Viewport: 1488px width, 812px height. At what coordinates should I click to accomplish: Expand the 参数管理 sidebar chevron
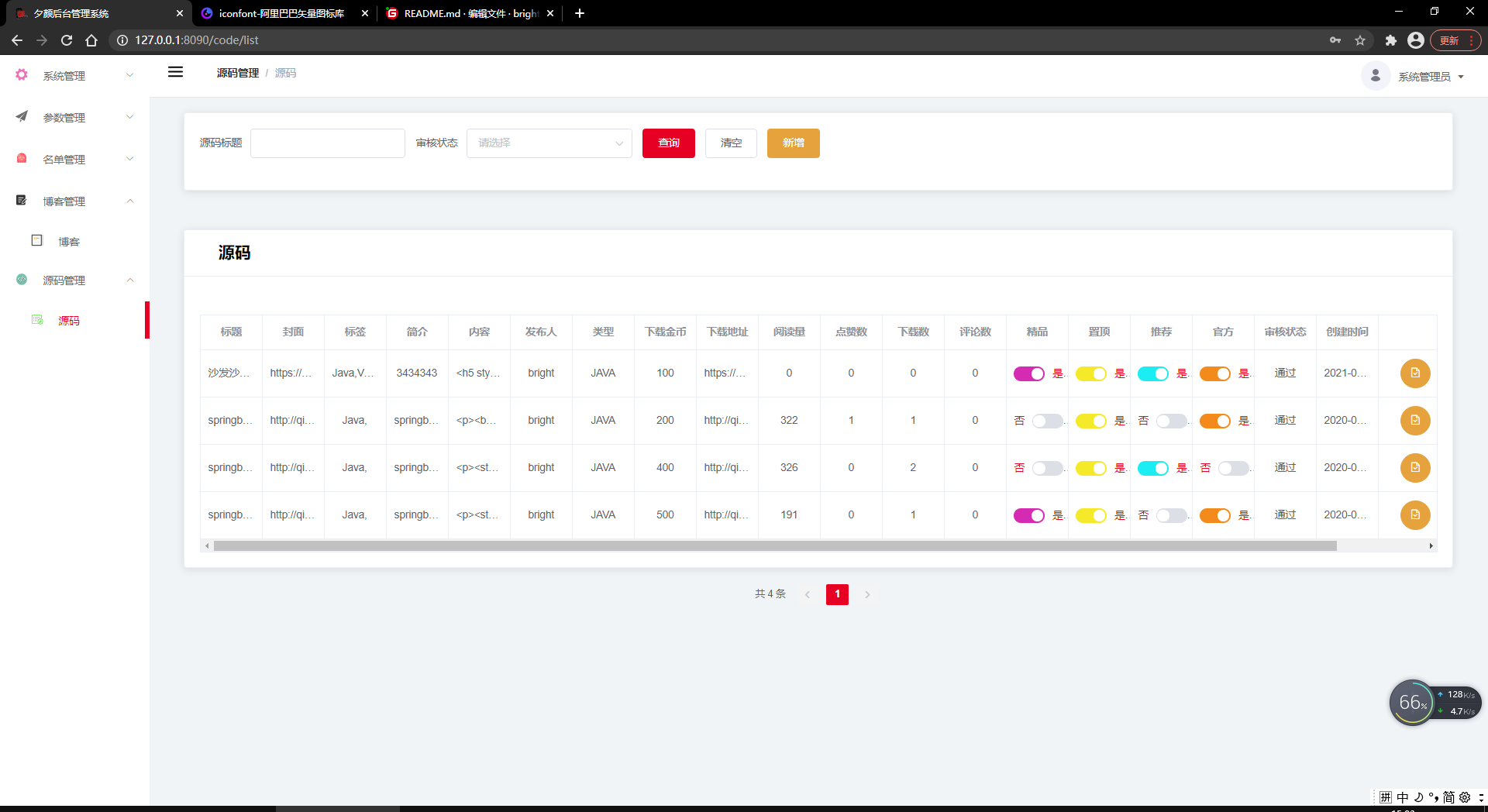pos(130,117)
